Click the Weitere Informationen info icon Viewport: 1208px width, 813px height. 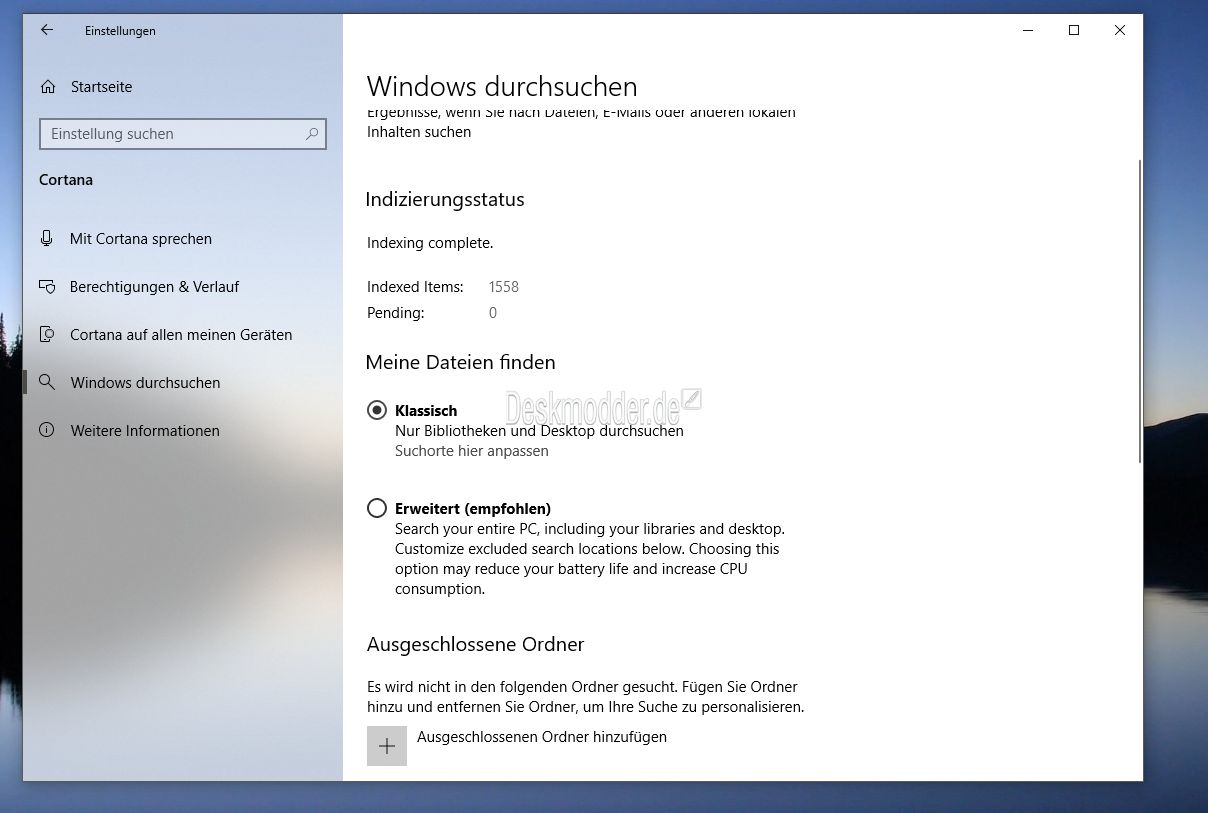47,430
